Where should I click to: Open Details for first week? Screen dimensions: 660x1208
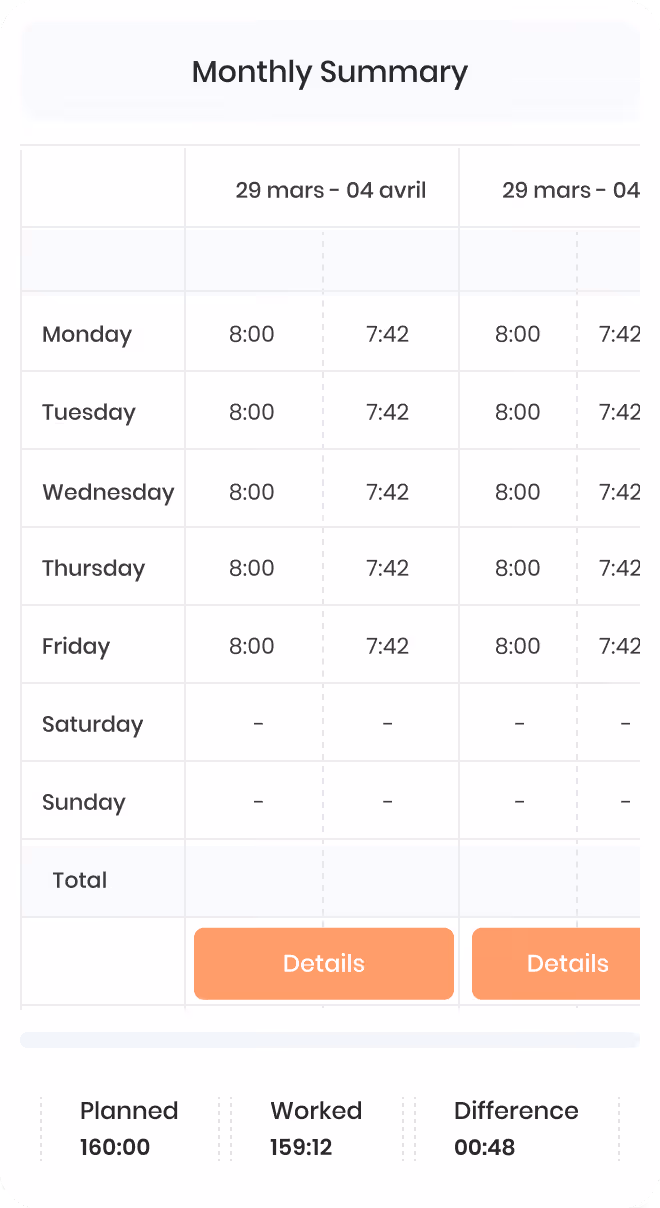(324, 964)
